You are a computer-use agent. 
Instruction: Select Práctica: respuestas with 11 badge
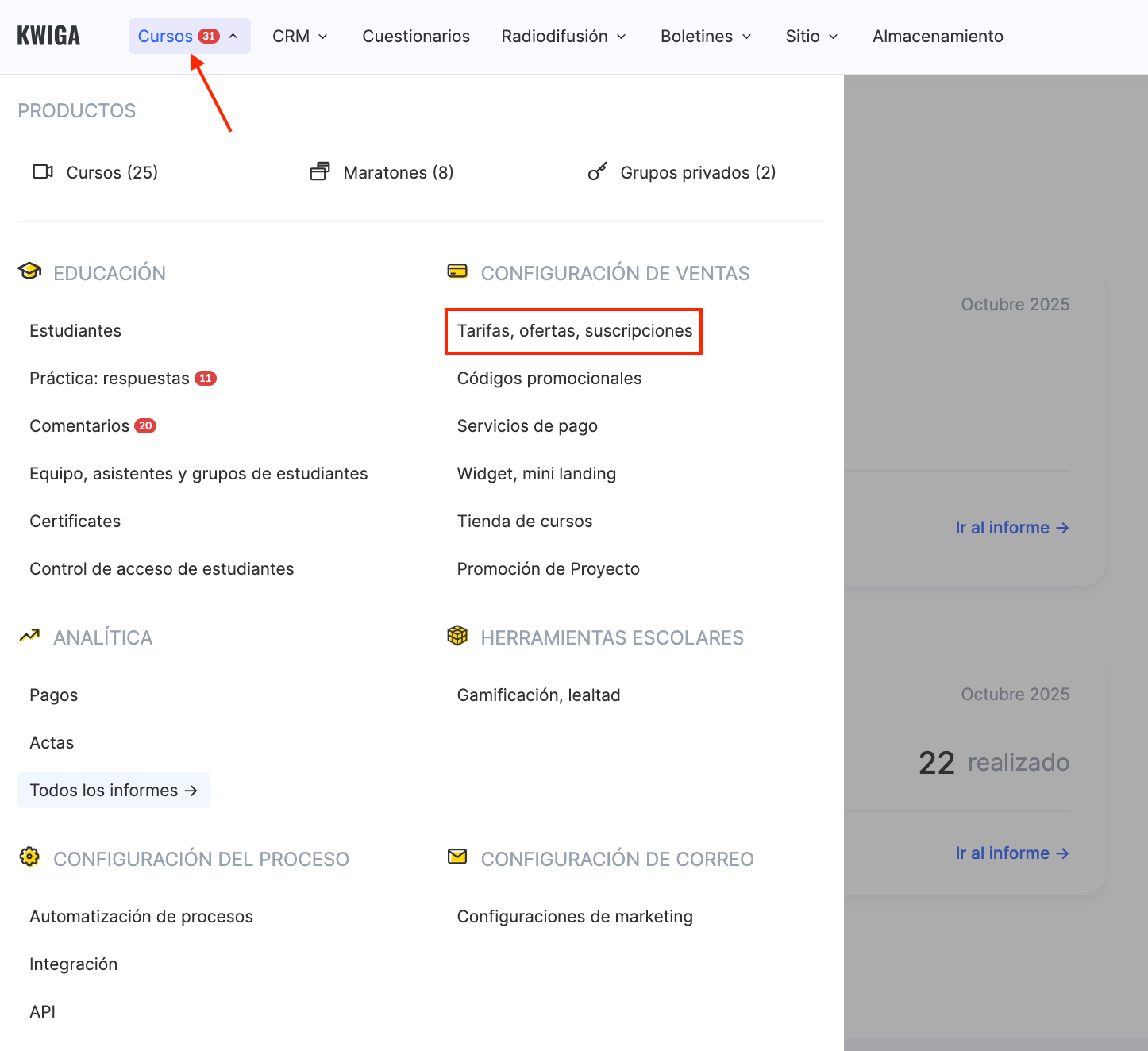tap(110, 379)
